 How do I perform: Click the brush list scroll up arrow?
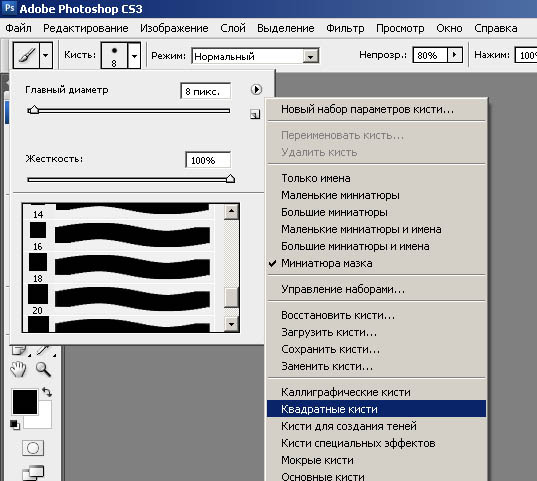pos(232,212)
